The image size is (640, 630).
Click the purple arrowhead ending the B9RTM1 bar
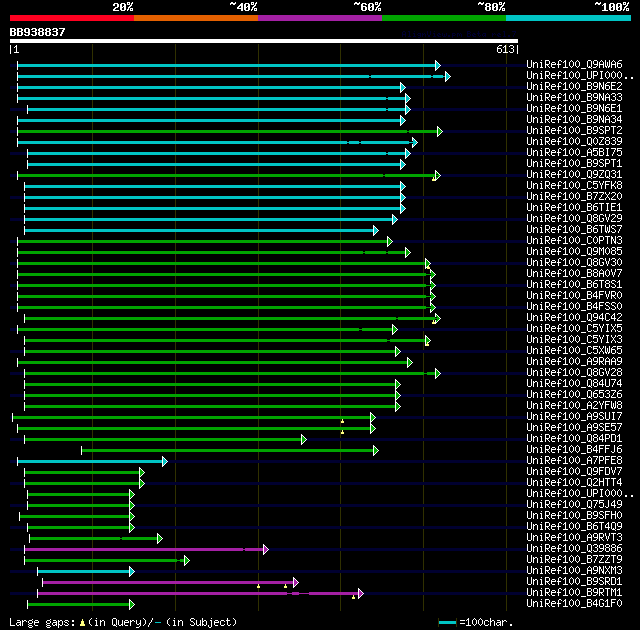360,593
